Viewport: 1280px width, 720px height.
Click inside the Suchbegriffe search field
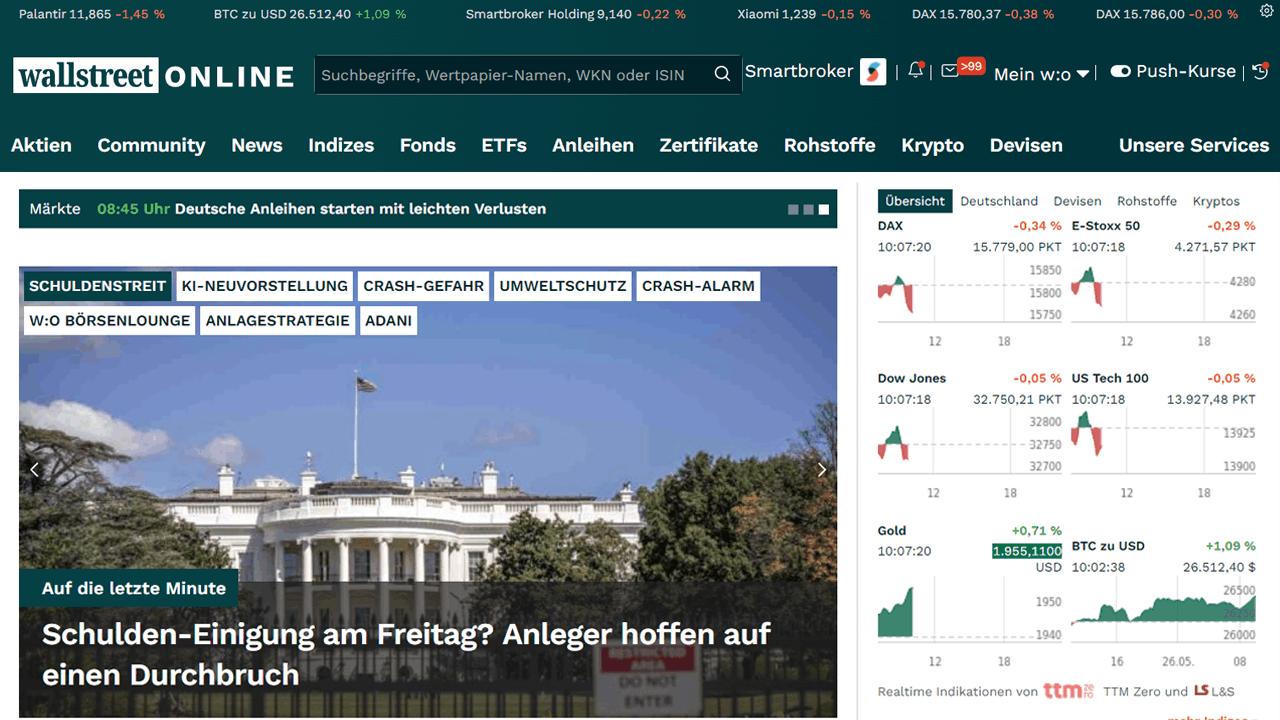(x=500, y=74)
